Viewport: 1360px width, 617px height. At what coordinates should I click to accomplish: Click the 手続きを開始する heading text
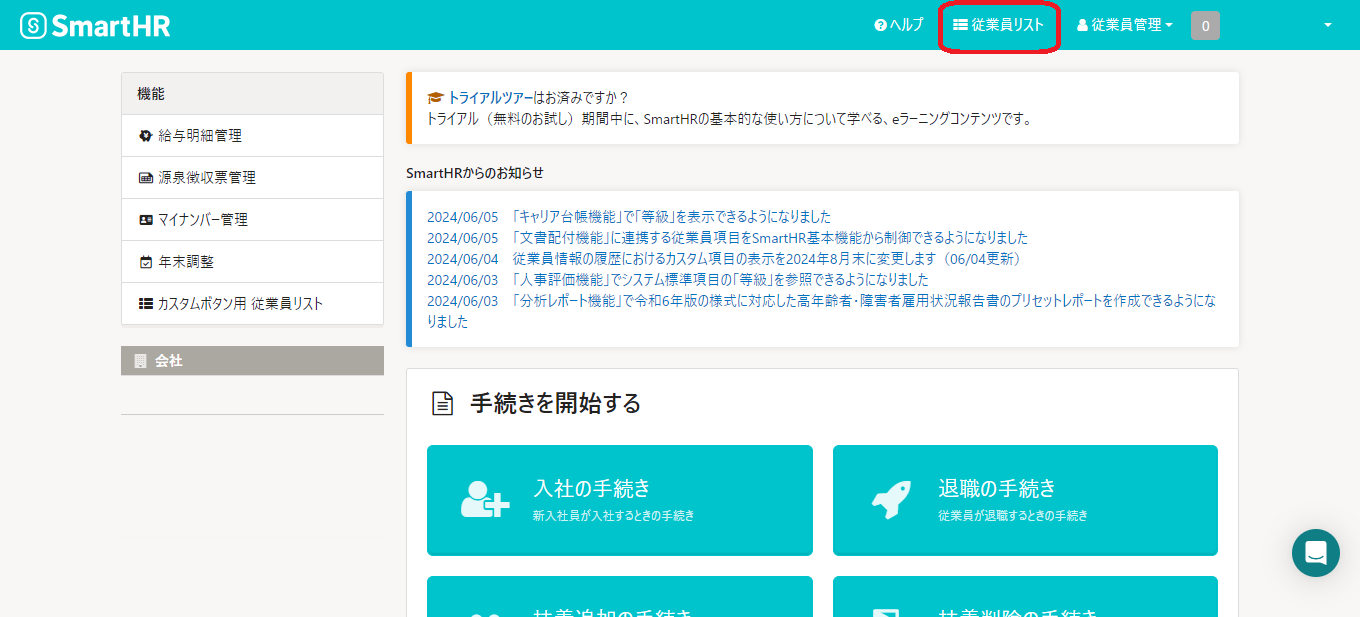coord(555,403)
